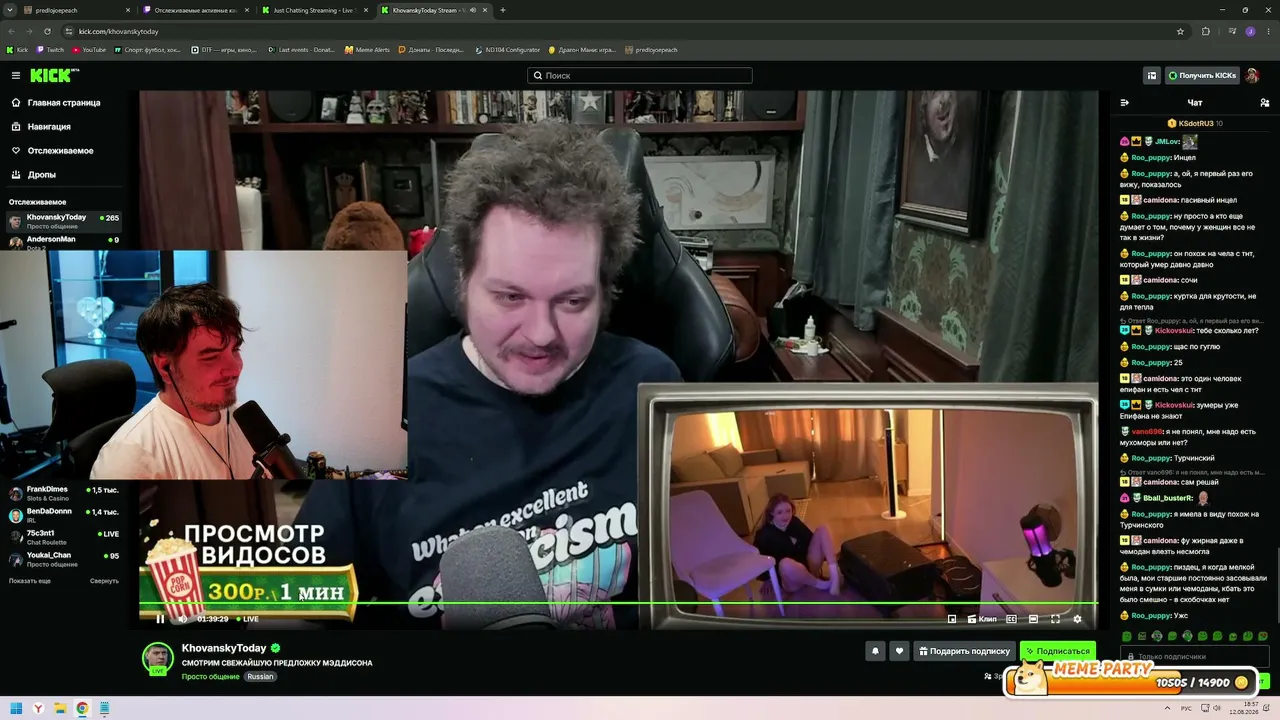Create a clip with Клип button

click(982, 619)
